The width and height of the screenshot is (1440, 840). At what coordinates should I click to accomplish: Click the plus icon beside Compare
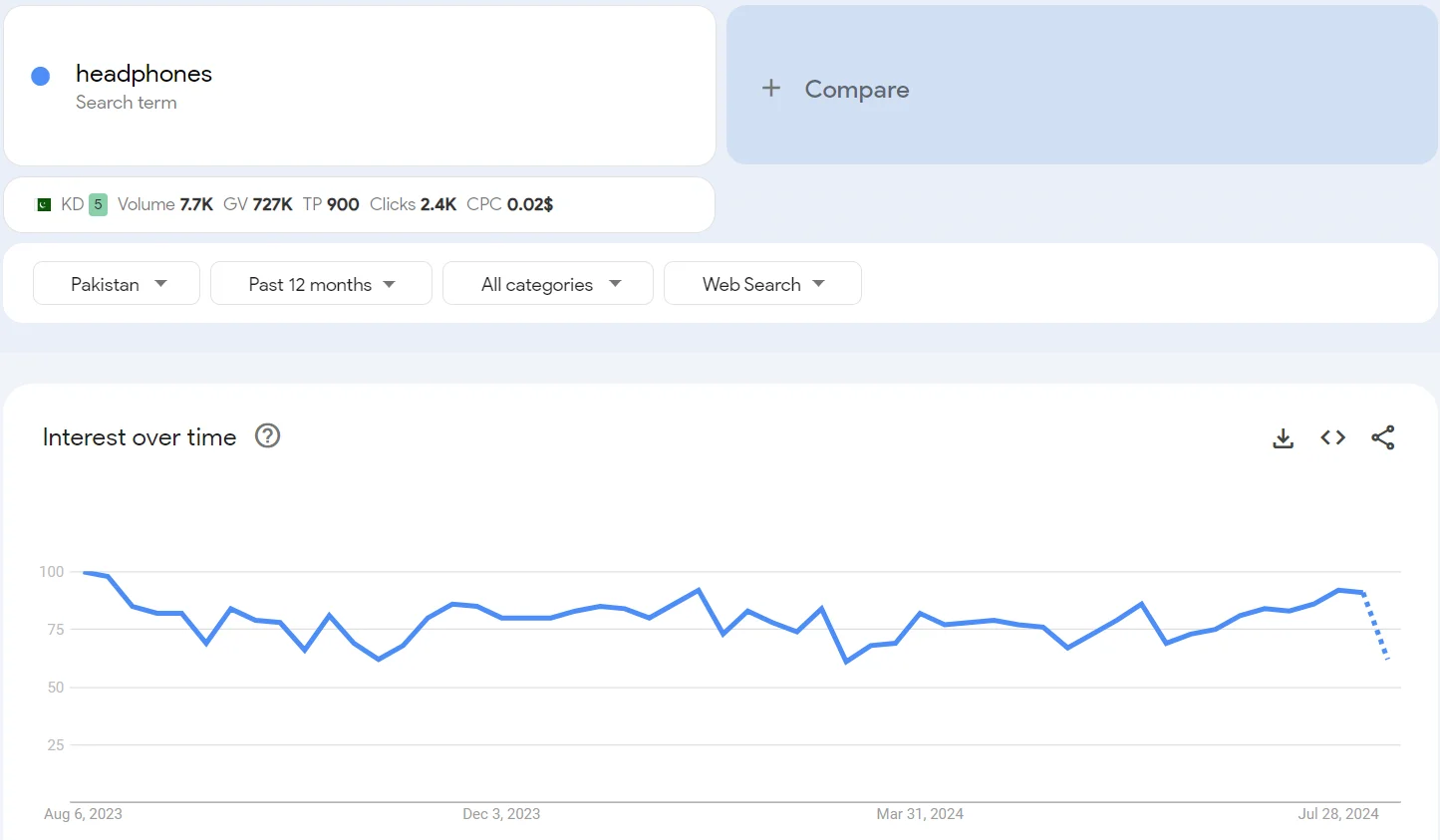click(x=771, y=88)
